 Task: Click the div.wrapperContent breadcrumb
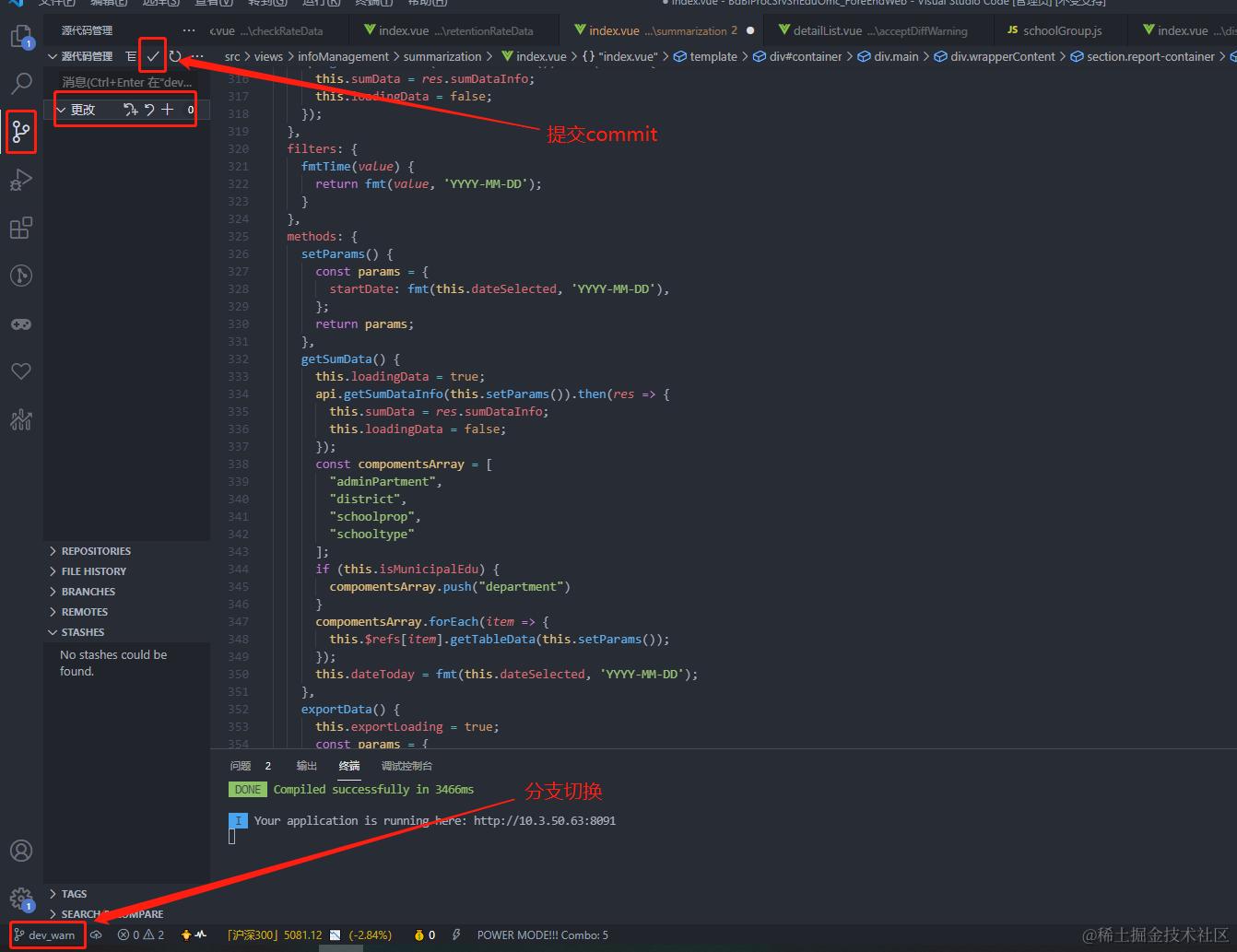tap(995, 56)
